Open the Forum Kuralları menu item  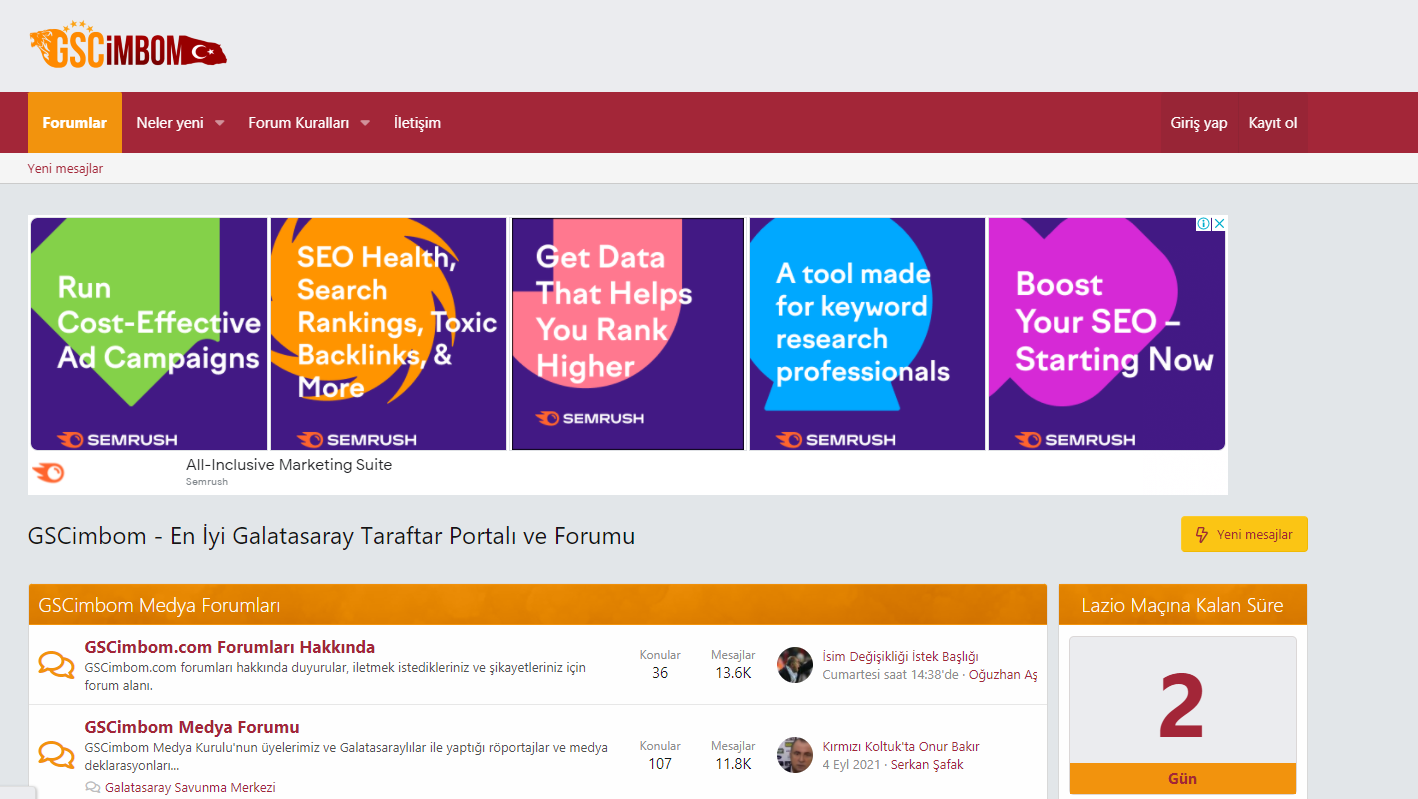[299, 123]
